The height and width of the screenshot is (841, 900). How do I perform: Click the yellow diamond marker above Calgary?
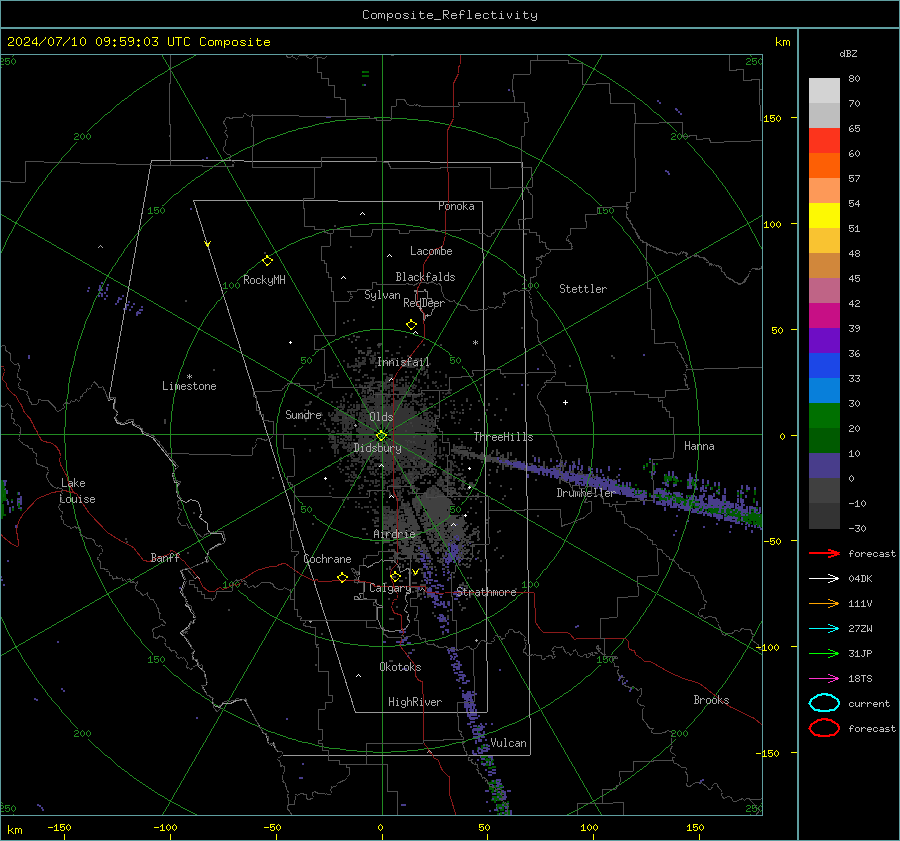tap(395, 576)
